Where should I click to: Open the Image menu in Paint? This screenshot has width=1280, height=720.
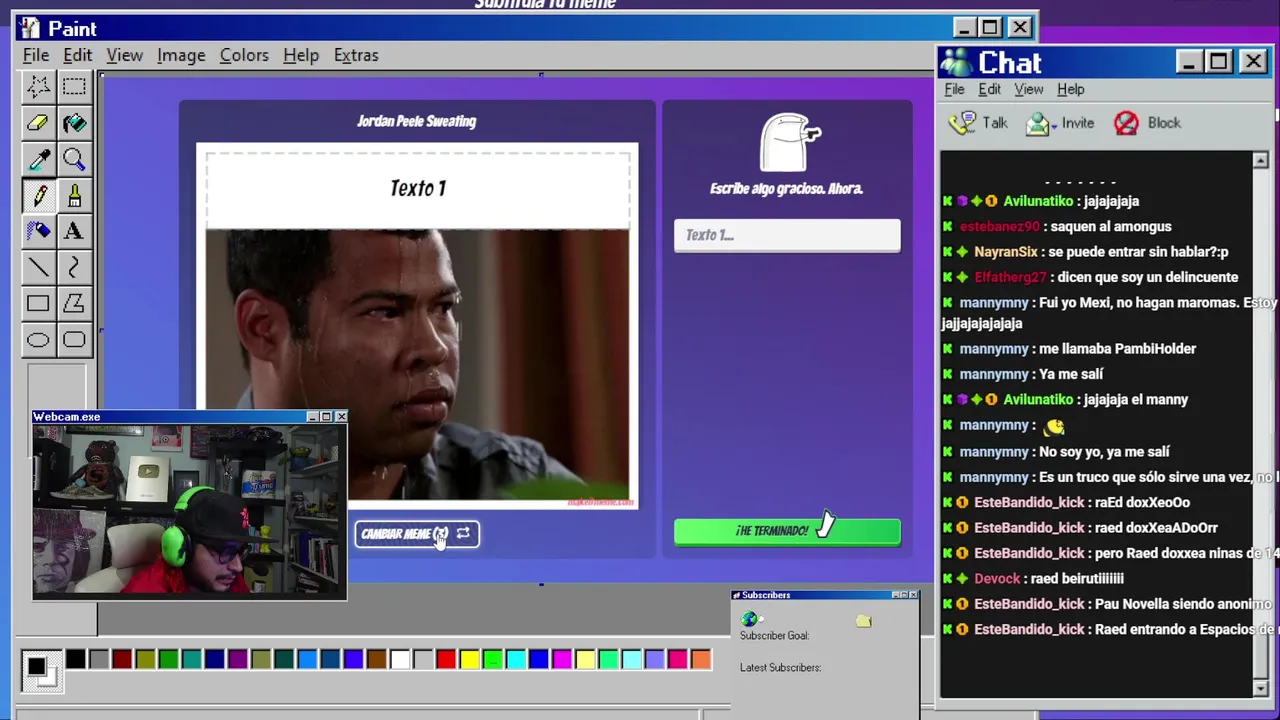click(181, 55)
